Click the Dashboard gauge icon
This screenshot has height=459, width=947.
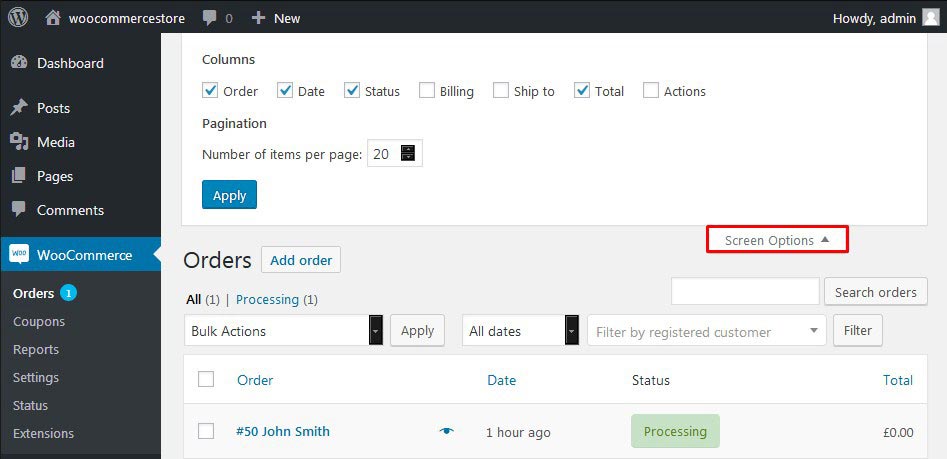point(19,63)
